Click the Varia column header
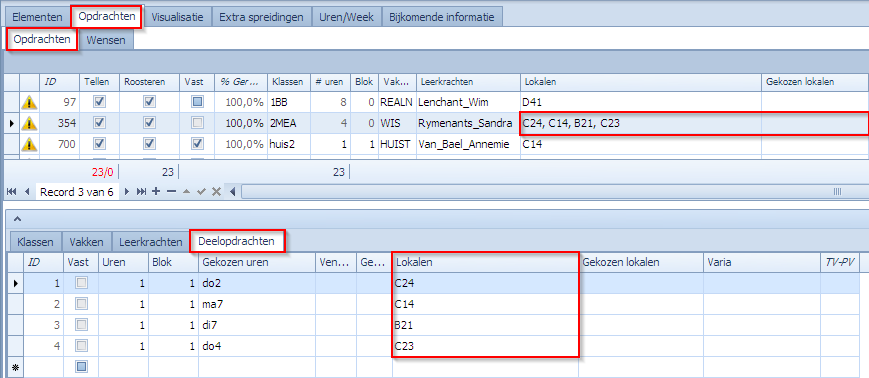Screen dimensions: 869x378 [x=762, y=262]
